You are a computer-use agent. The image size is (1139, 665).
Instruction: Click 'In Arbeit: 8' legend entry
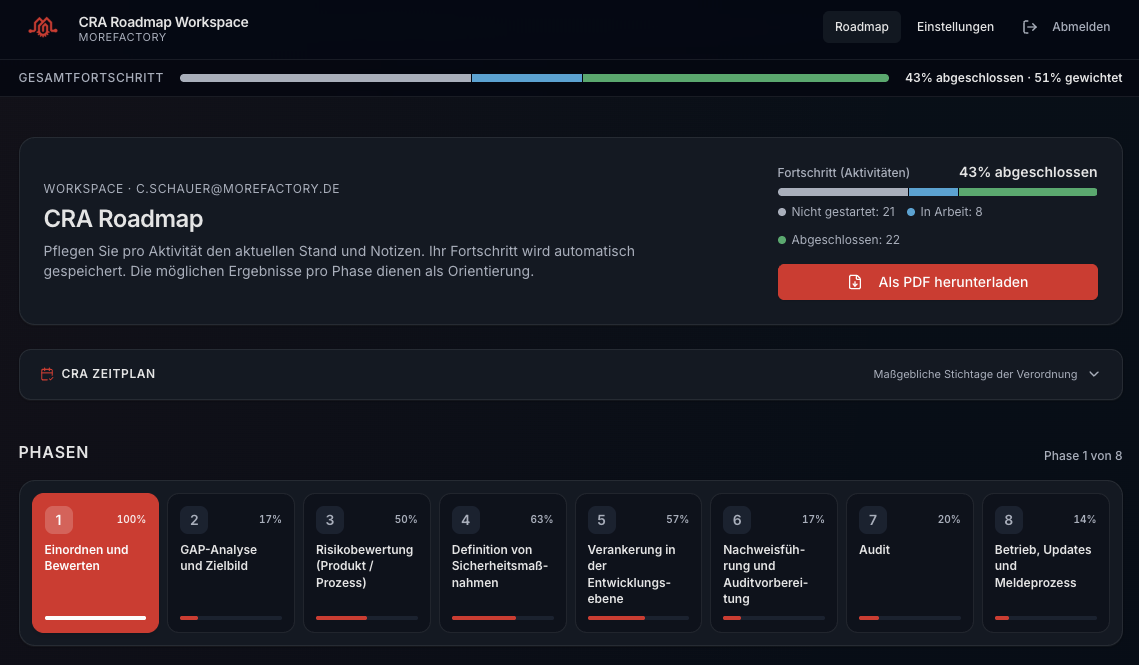[x=944, y=212]
